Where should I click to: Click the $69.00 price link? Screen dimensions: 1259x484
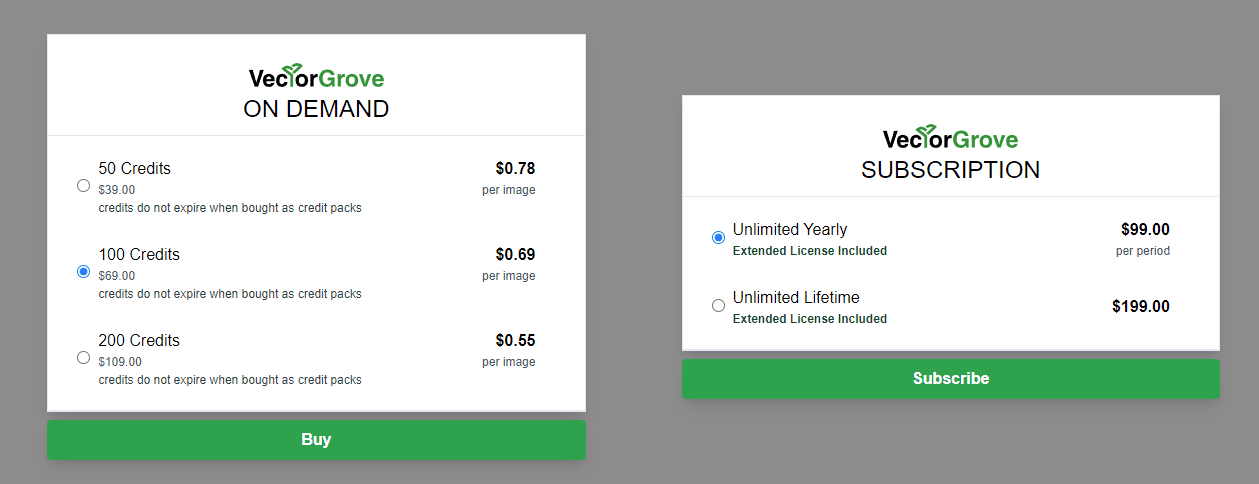(x=116, y=275)
